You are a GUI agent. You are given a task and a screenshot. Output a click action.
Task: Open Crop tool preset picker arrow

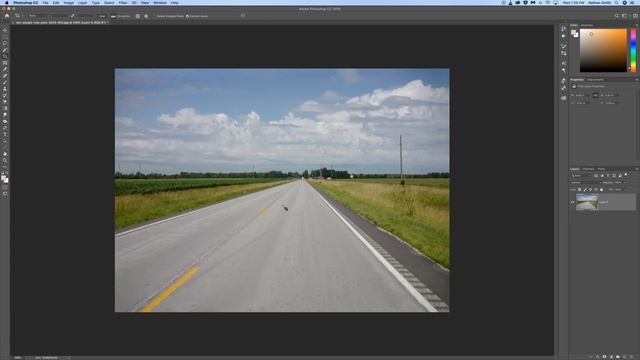coord(22,16)
